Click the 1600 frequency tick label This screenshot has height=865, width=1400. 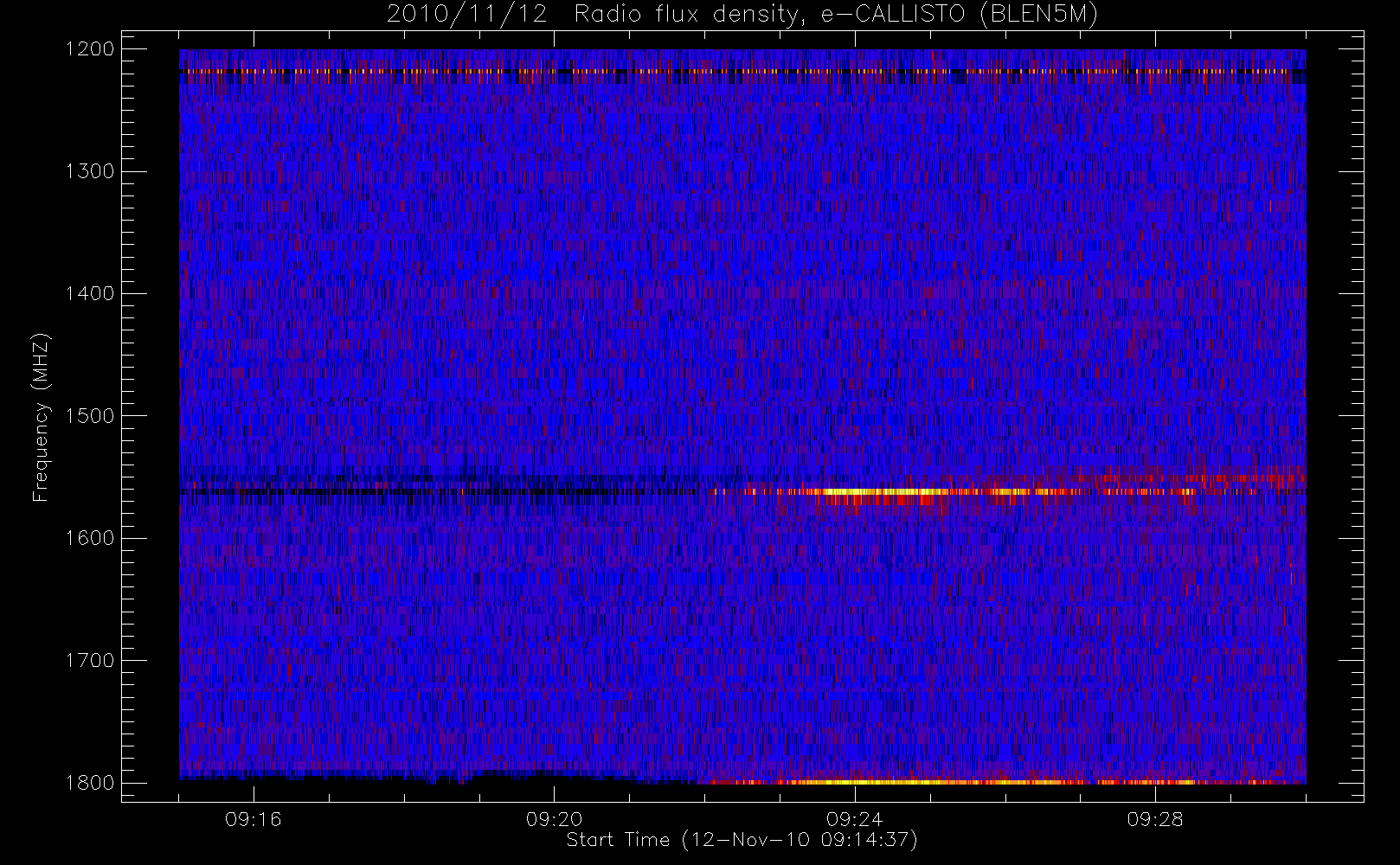tap(90, 538)
